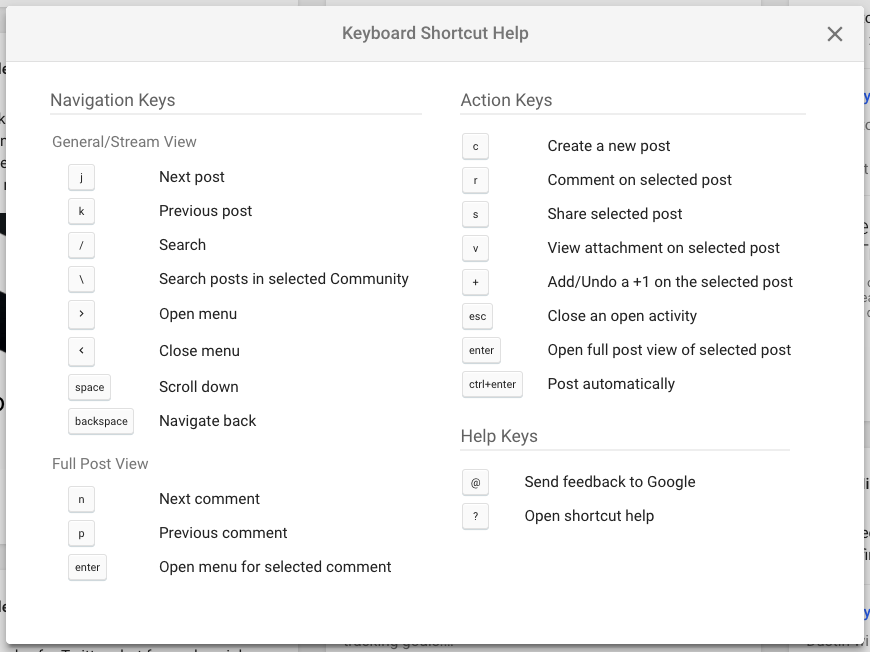
Task: Click the 'backspace' Navigate back key badge
Action: [100, 421]
